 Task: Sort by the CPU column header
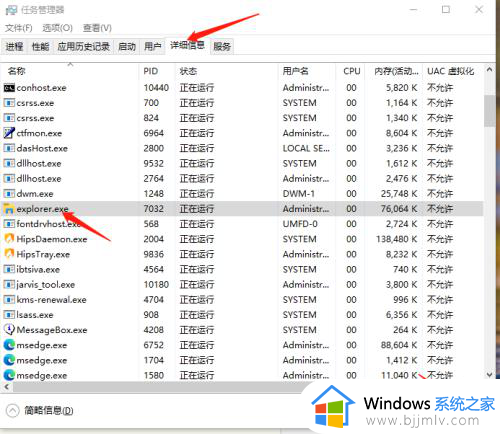[x=352, y=71]
